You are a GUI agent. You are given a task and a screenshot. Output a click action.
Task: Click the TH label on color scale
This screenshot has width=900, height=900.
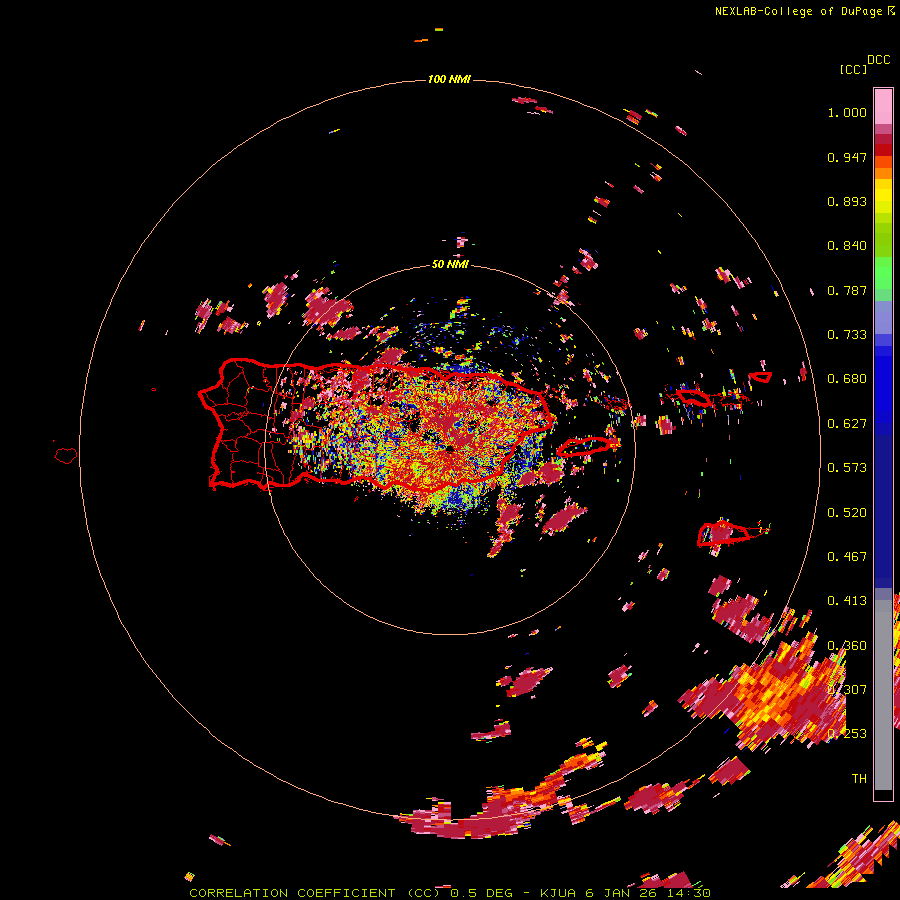(859, 779)
